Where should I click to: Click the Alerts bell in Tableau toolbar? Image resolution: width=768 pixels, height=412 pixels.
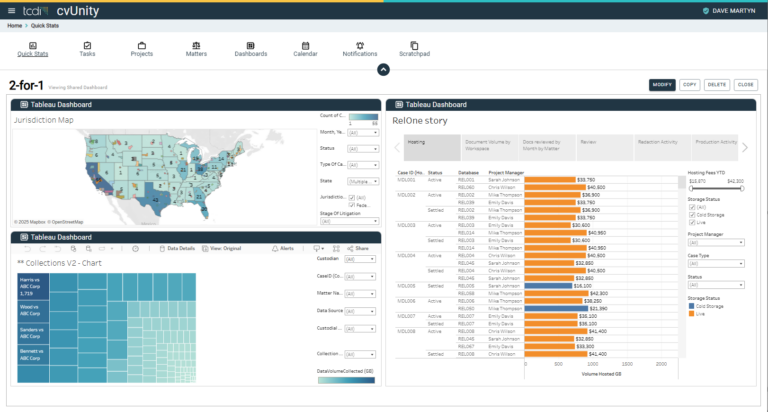pos(277,247)
